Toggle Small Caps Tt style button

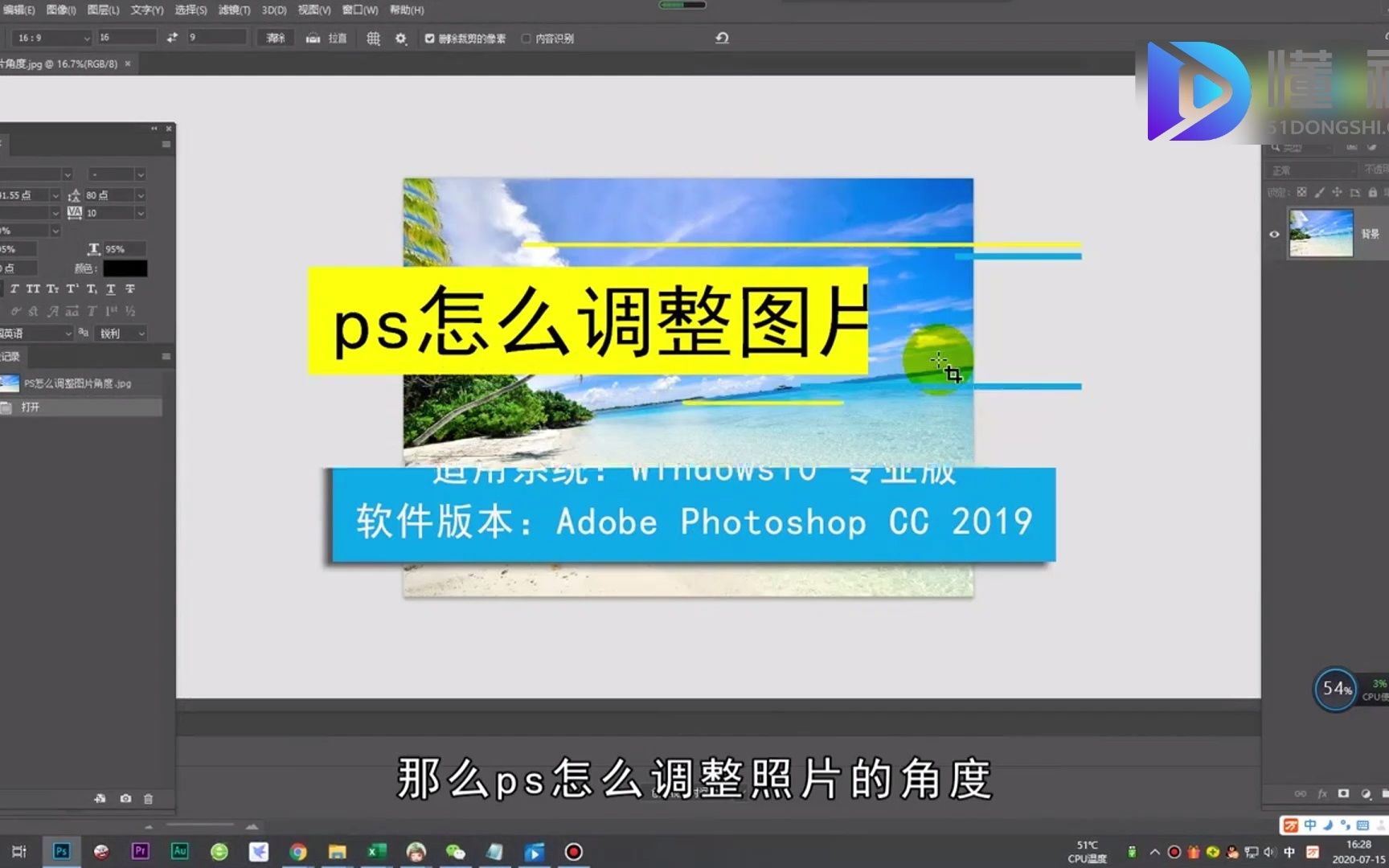pyautogui.click(x=52, y=289)
